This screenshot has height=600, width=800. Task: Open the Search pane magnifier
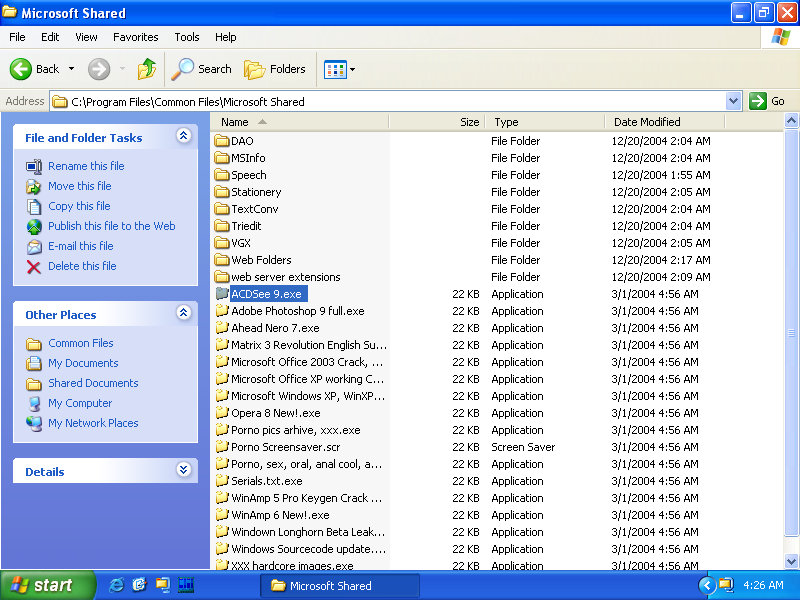(202, 69)
